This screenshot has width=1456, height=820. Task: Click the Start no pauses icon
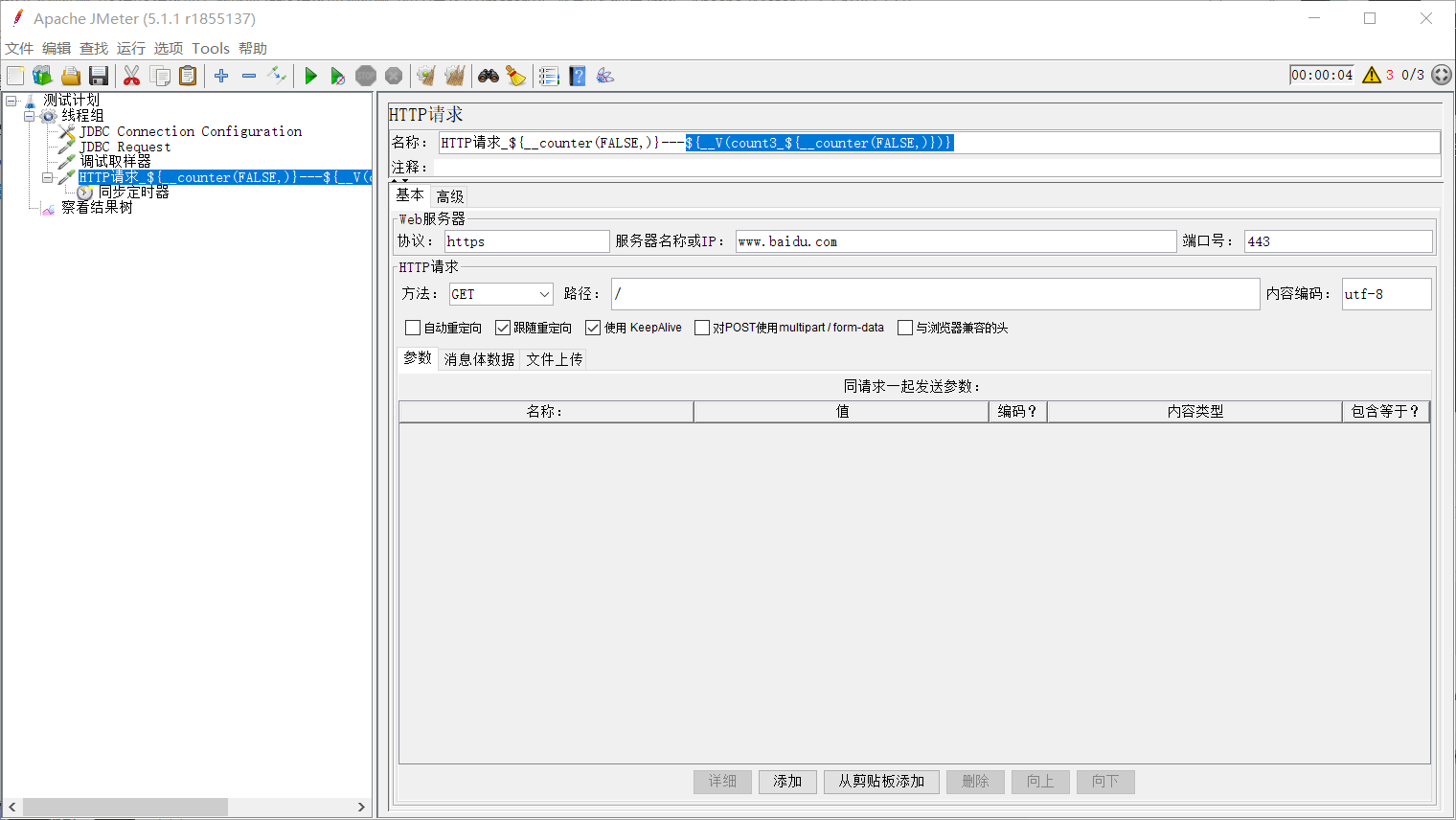tap(338, 76)
